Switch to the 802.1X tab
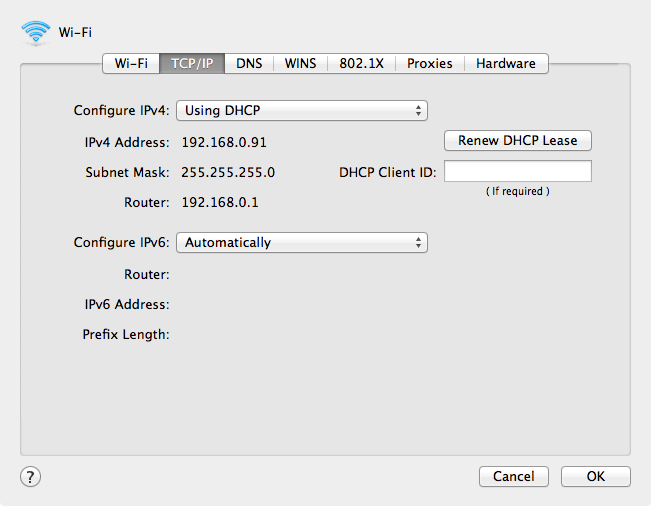Screen dimensions: 651x506 [x=361, y=64]
